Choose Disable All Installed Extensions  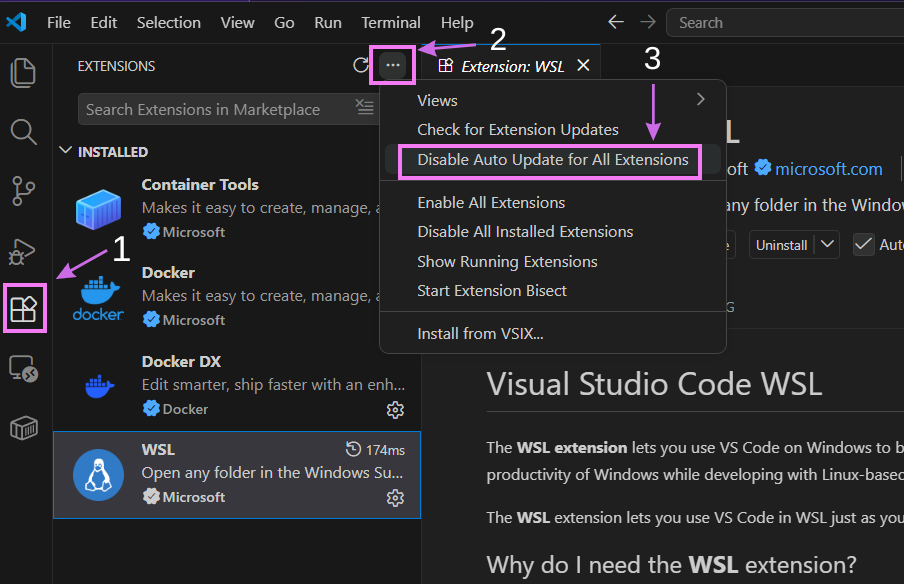tap(553, 232)
